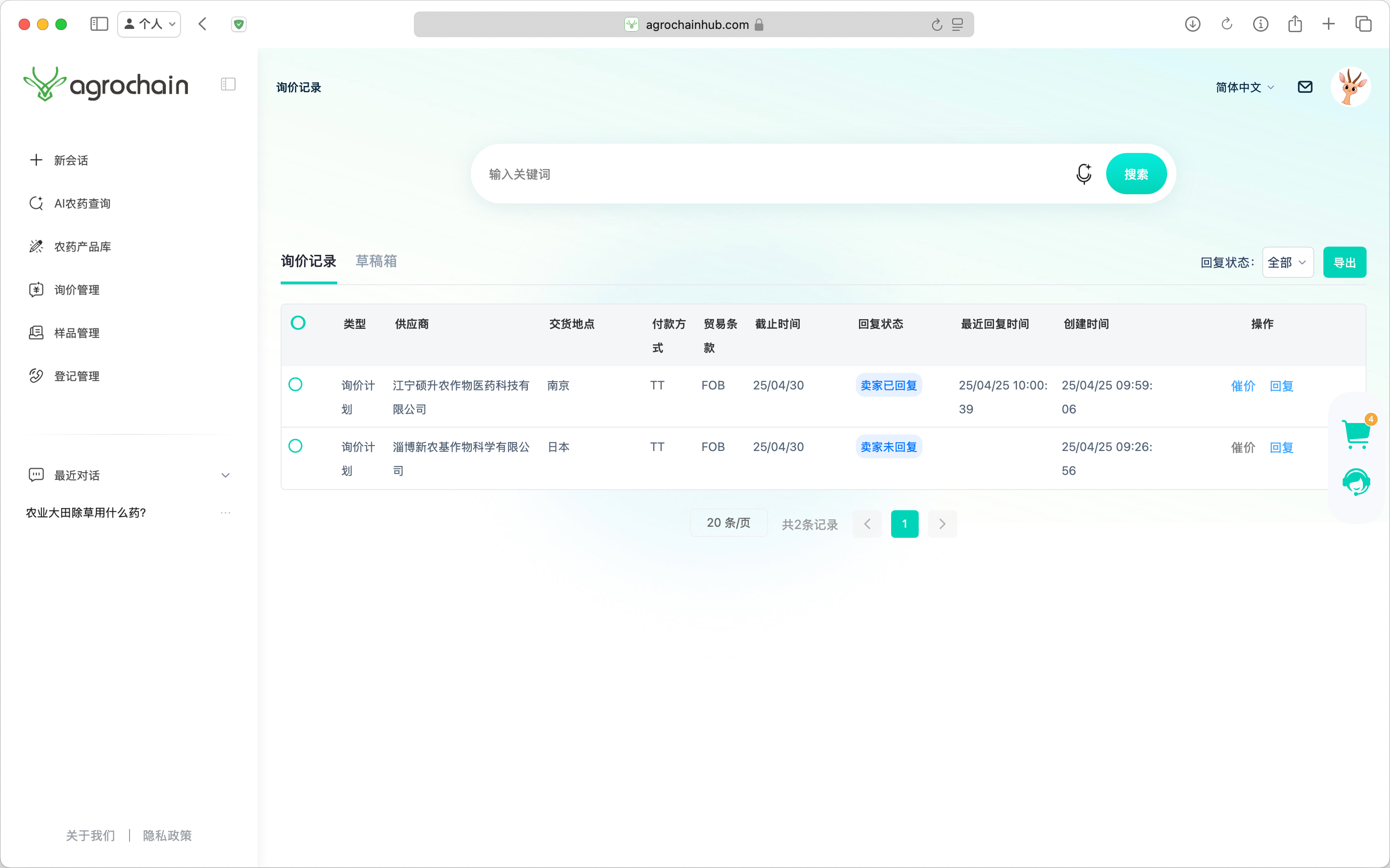
Task: Open AI农药查询 from sidebar
Action: (x=81, y=203)
